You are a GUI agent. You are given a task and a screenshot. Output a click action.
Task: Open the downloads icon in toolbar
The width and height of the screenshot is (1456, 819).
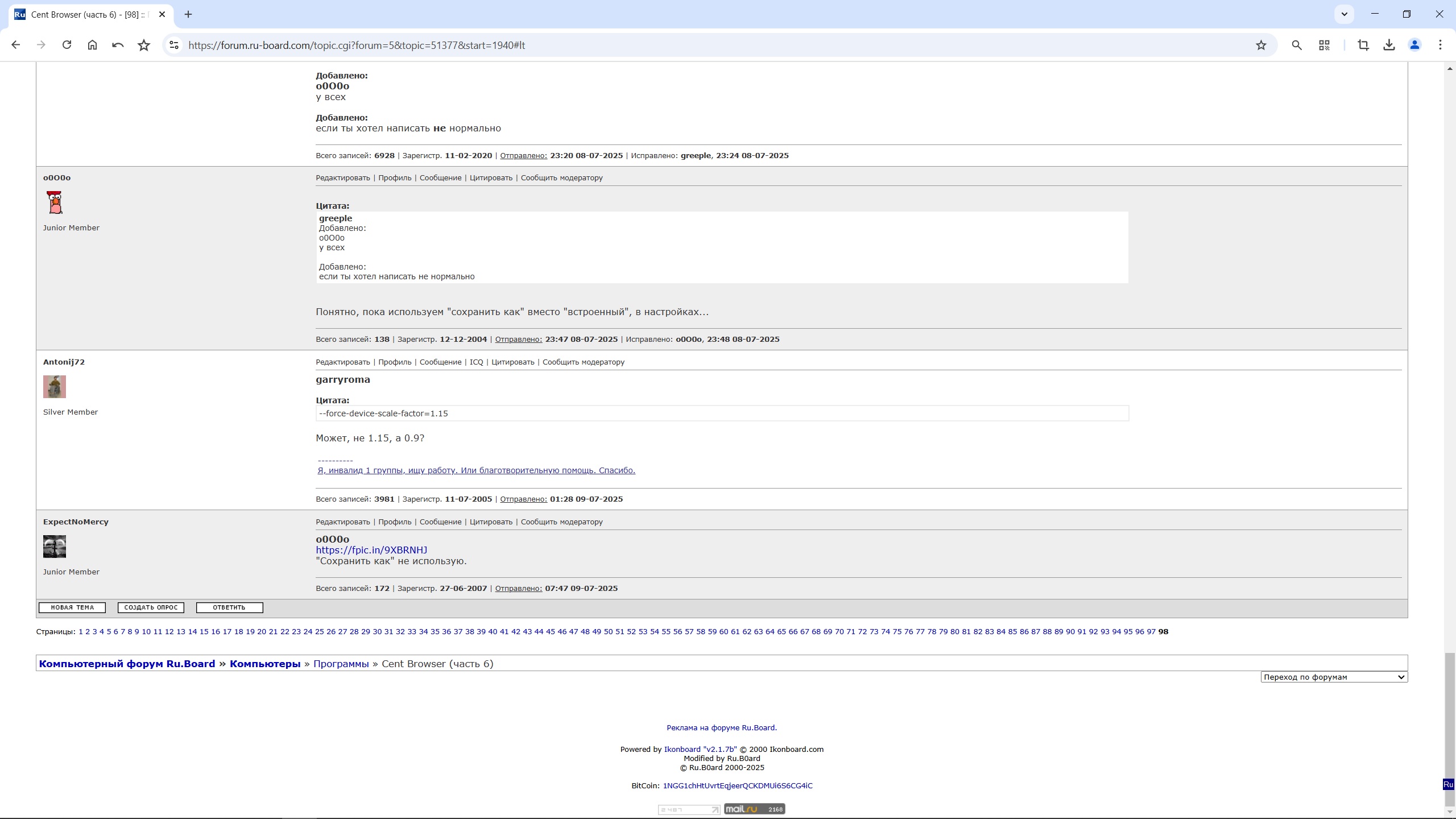[1389, 45]
